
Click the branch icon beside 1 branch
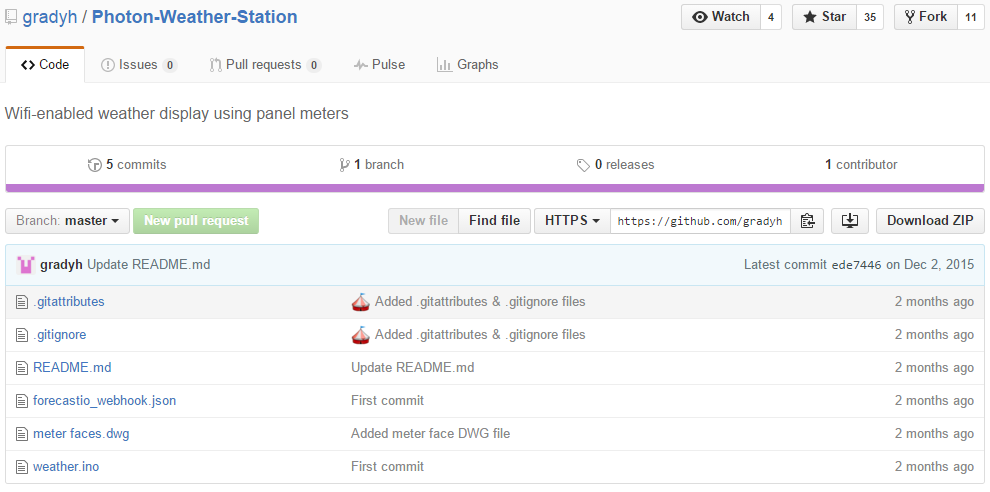[344, 165]
